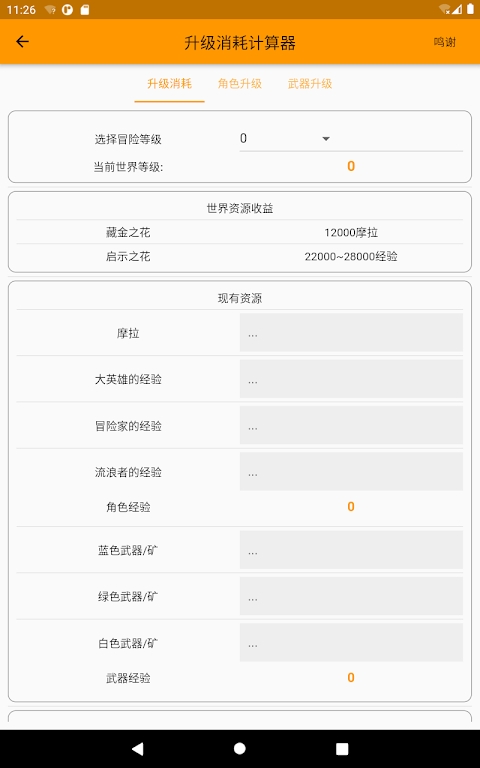
Task: Tap the SD card status icon
Action: (85, 10)
